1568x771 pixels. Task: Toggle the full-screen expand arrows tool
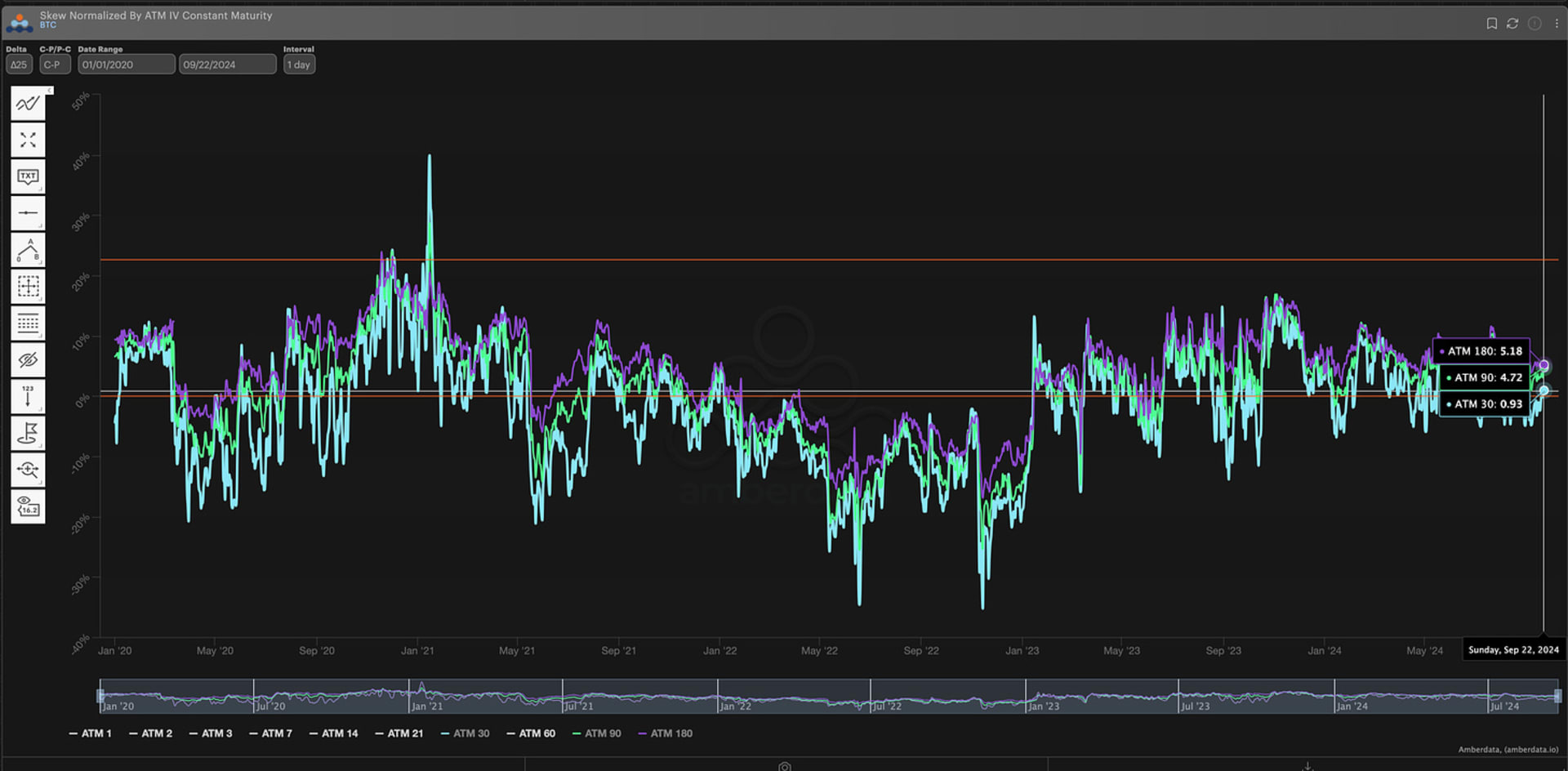click(x=28, y=140)
